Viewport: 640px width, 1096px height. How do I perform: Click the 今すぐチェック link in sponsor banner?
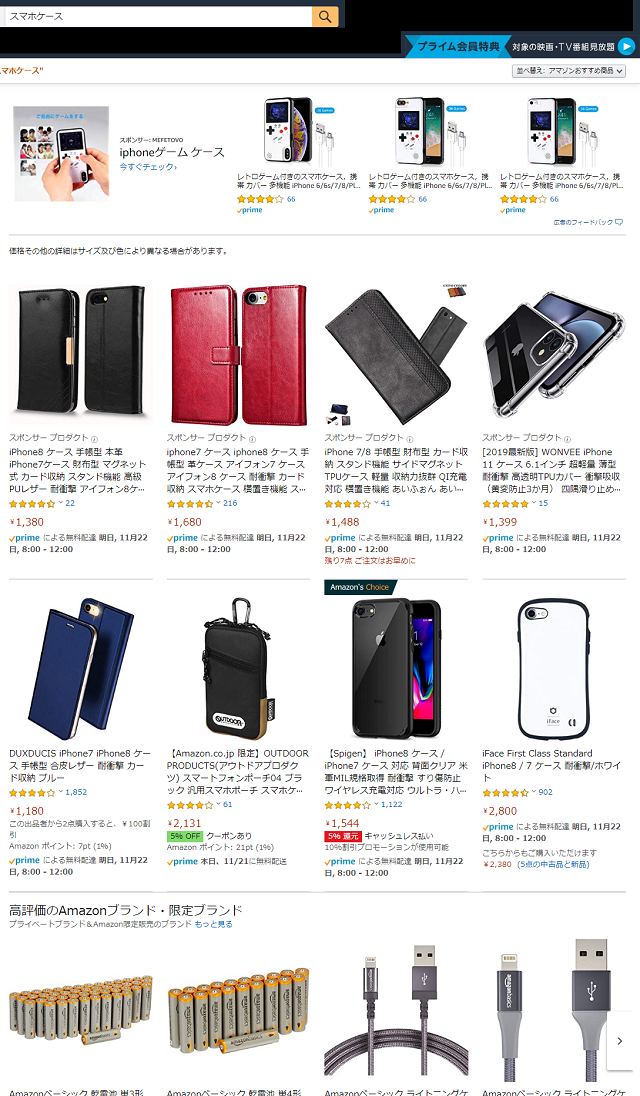147,167
